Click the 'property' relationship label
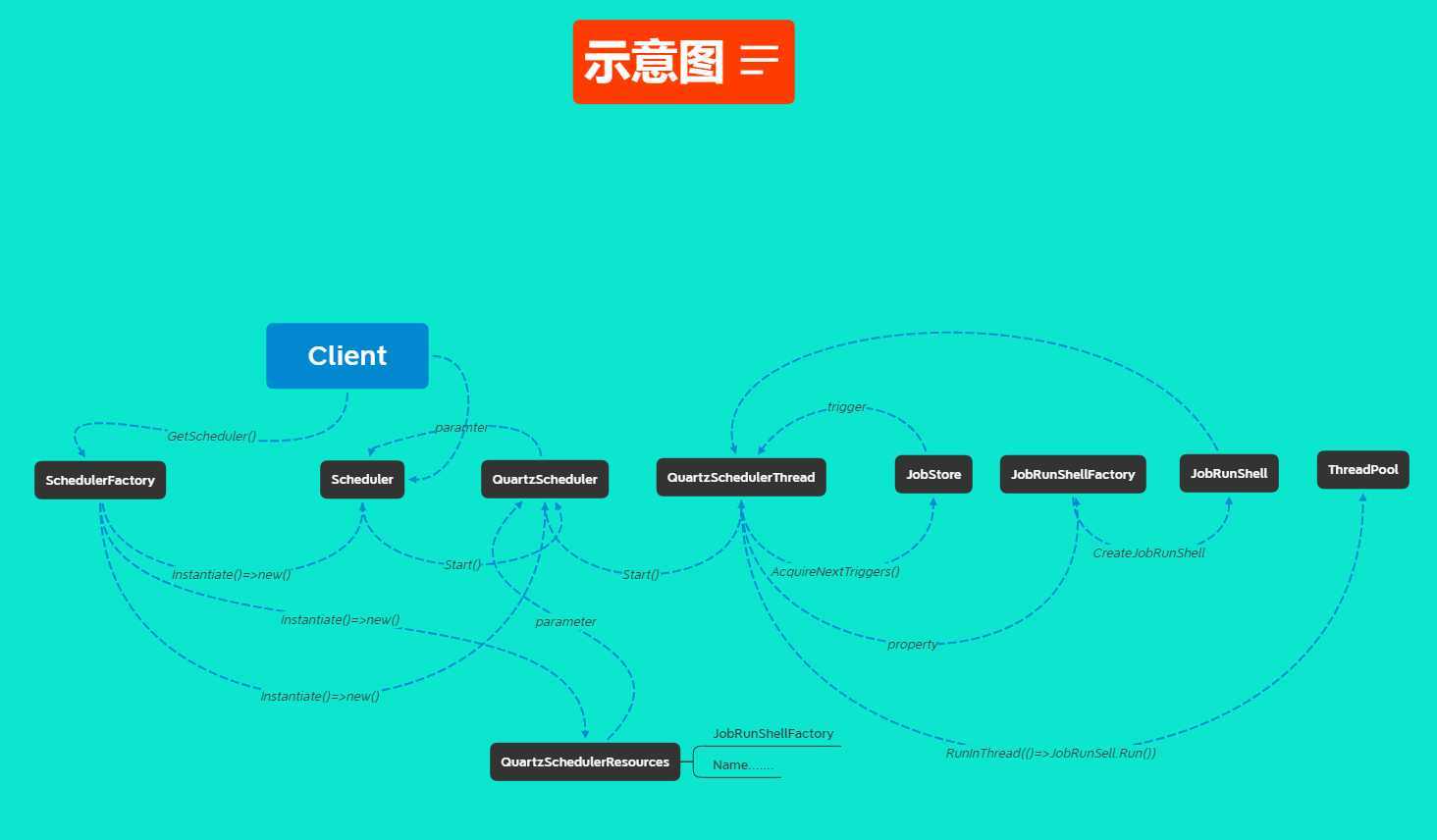1437x840 pixels. pos(913,645)
